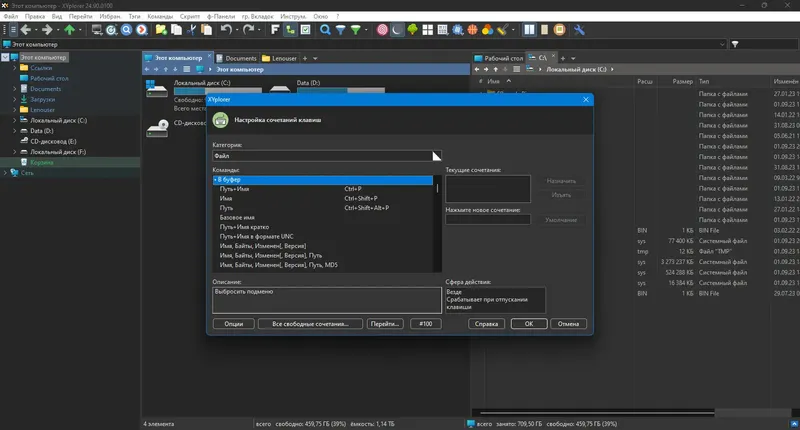Click the filter funnel icon beside address bar
The image size is (800, 430).
[x=735, y=44]
